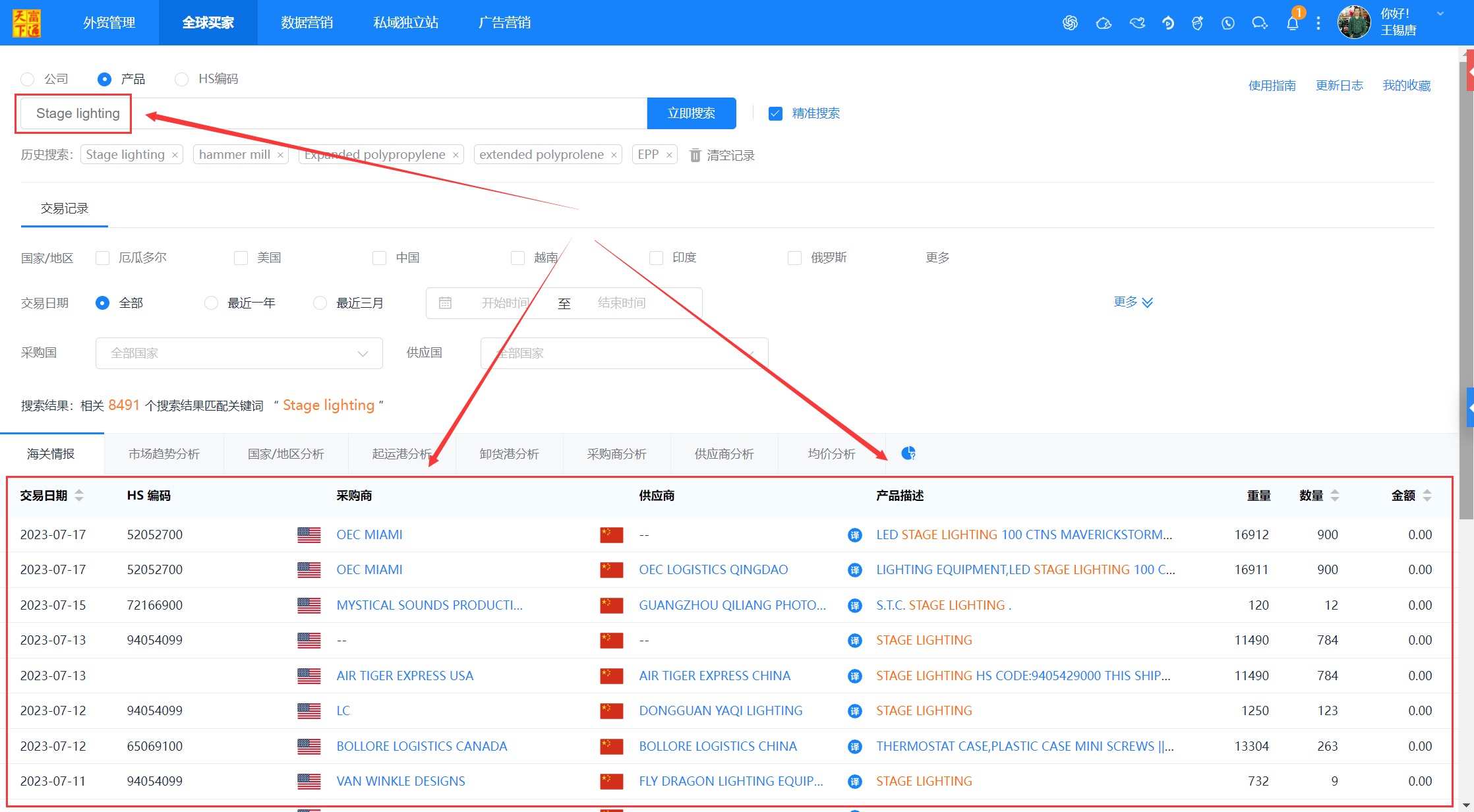Open supplier DONGGUAN YAQI LIGHTING link
This screenshot has height=812, width=1474.
pyautogui.click(x=721, y=710)
